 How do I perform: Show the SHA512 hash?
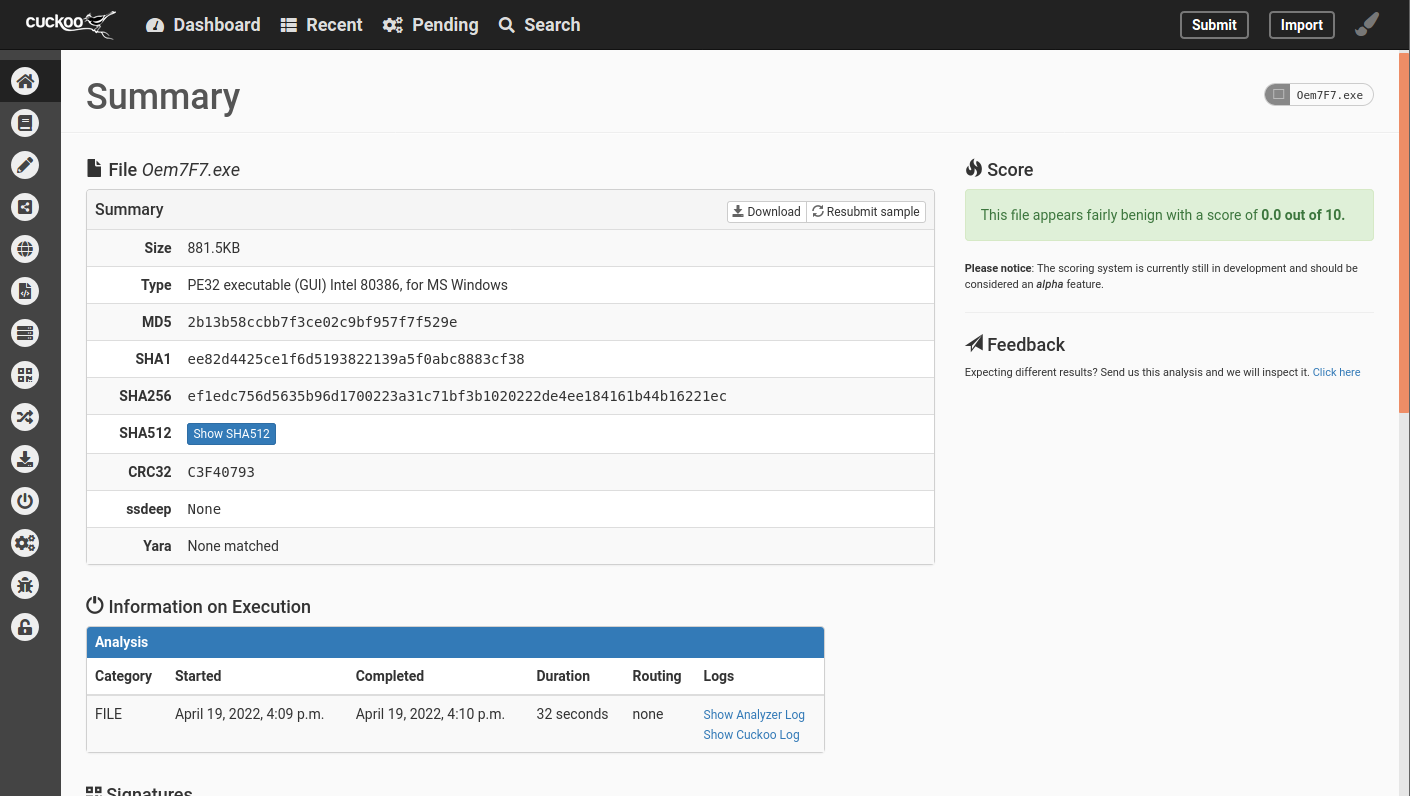click(231, 434)
